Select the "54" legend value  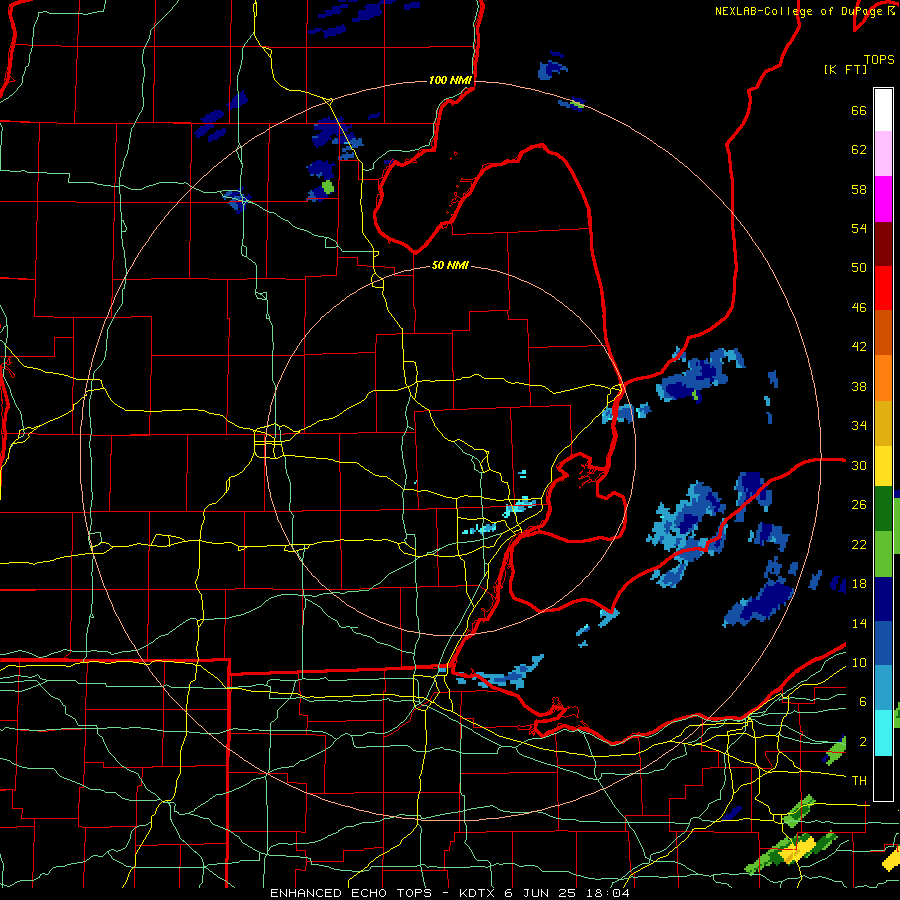859,228
